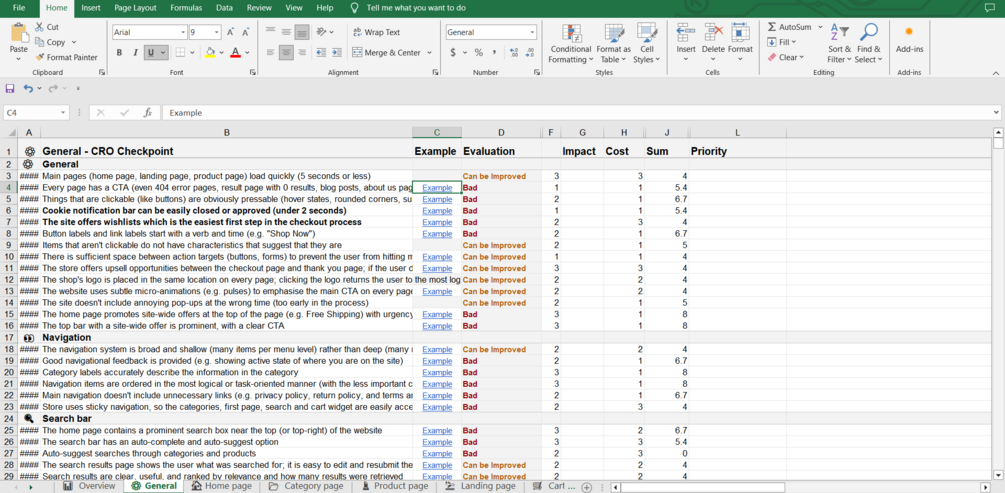Click the Paste clipboard icon

[19, 33]
